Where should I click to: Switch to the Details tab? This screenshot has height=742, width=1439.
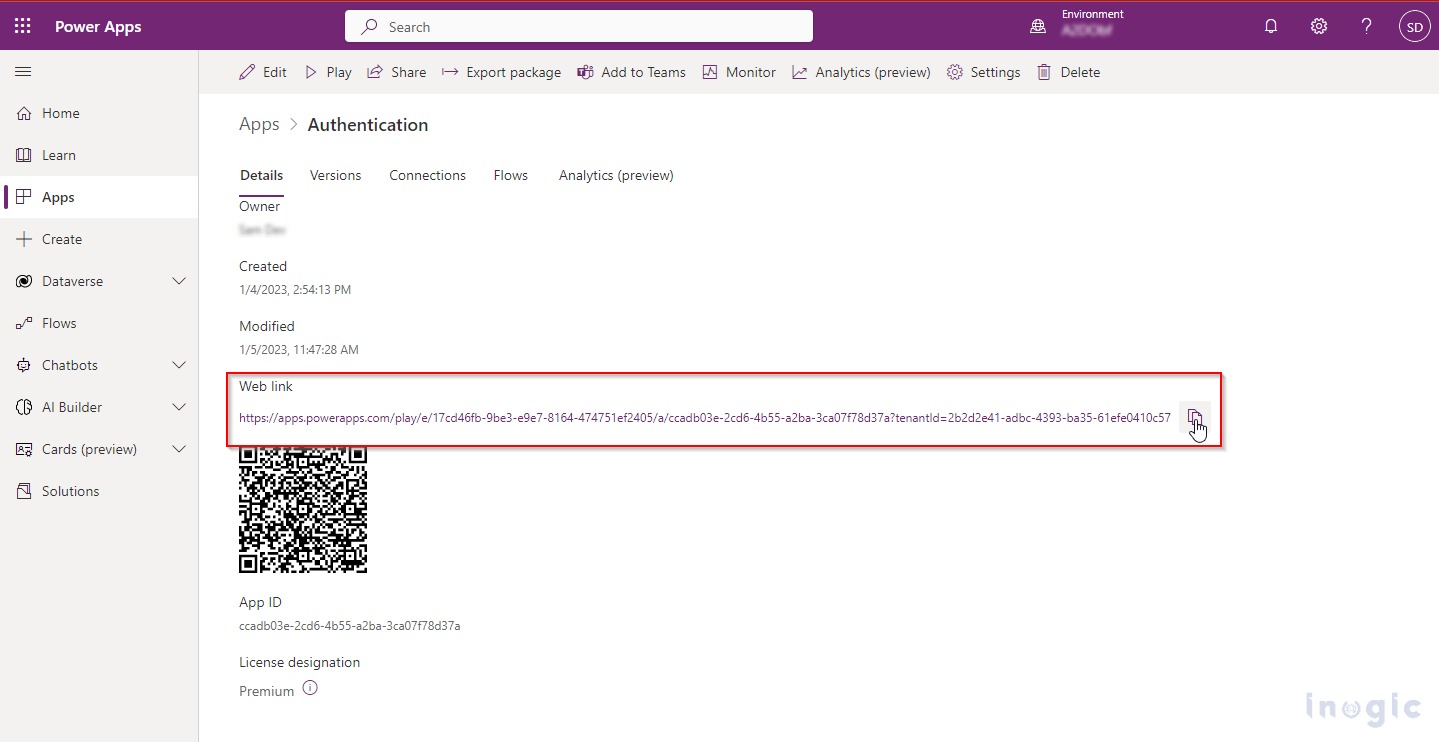pos(261,175)
